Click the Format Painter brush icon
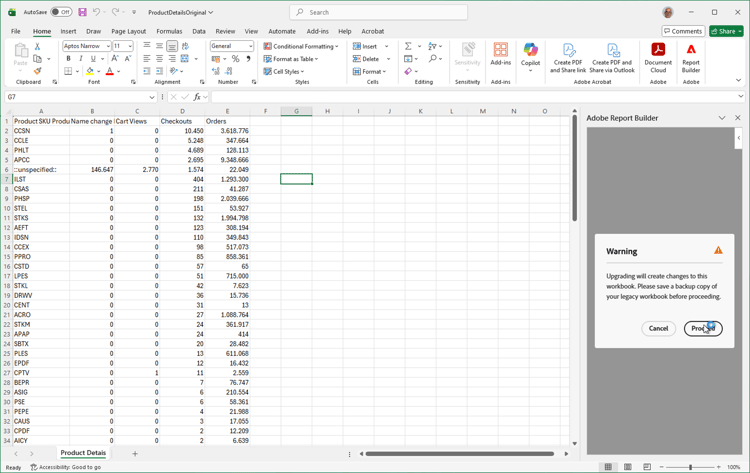Image resolution: width=750 pixels, height=473 pixels. tap(37, 71)
